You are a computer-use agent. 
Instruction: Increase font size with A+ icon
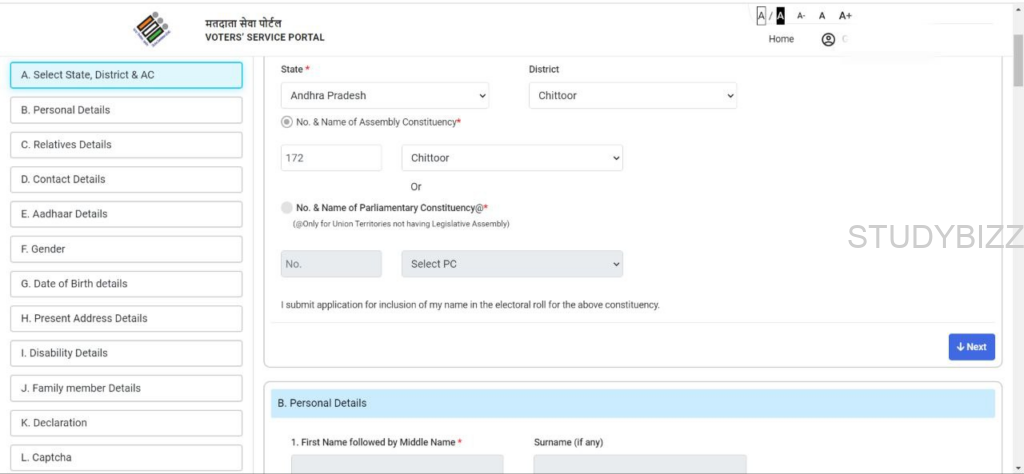[x=845, y=16]
